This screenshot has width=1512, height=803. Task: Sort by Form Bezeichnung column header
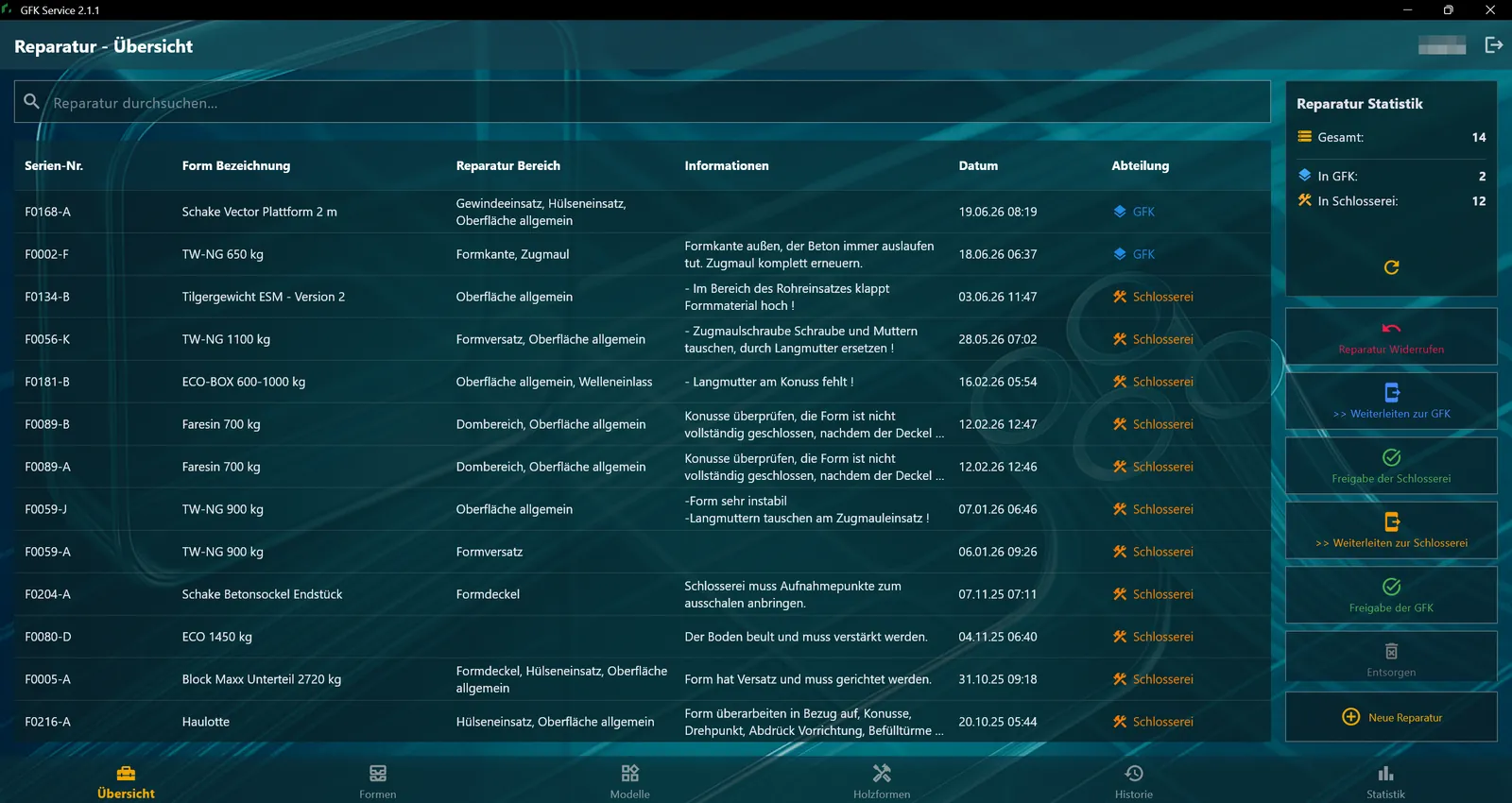(x=236, y=165)
